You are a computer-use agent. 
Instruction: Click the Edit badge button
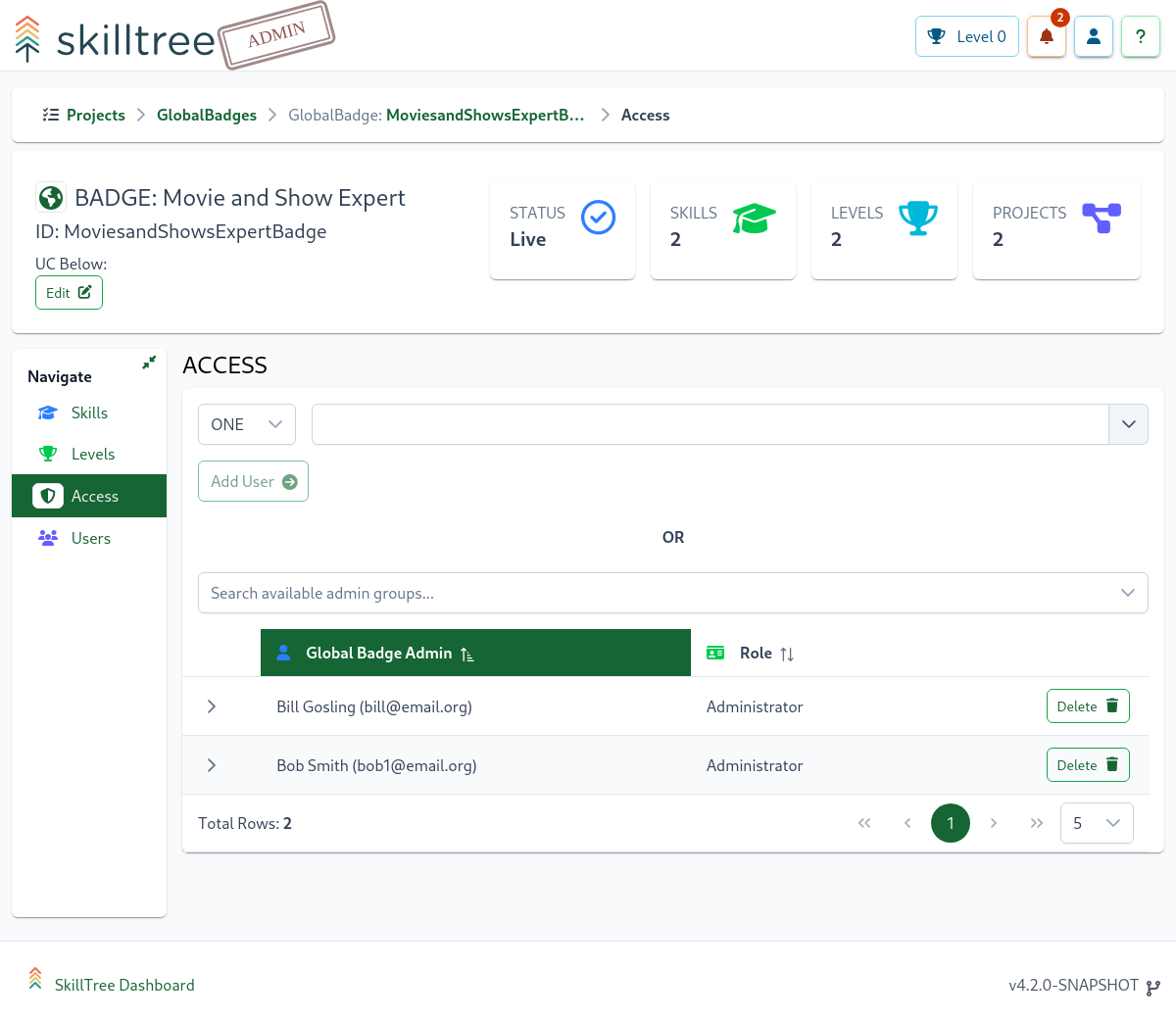click(x=69, y=293)
